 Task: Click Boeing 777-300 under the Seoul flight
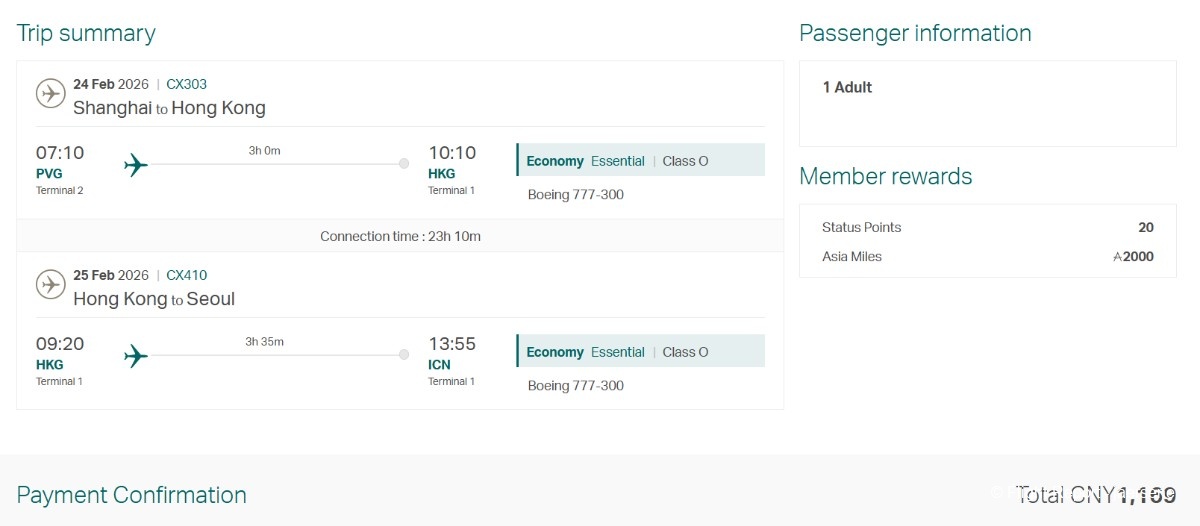tap(576, 385)
